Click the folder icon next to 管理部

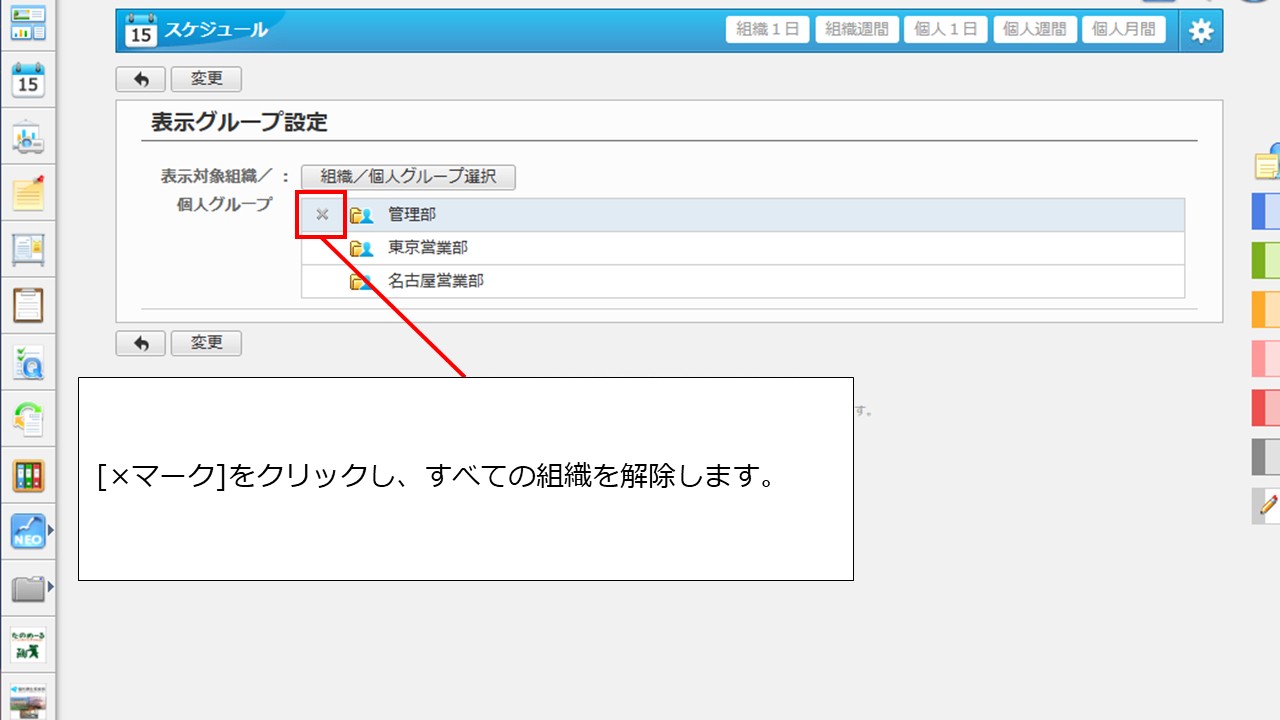pyautogui.click(x=361, y=215)
